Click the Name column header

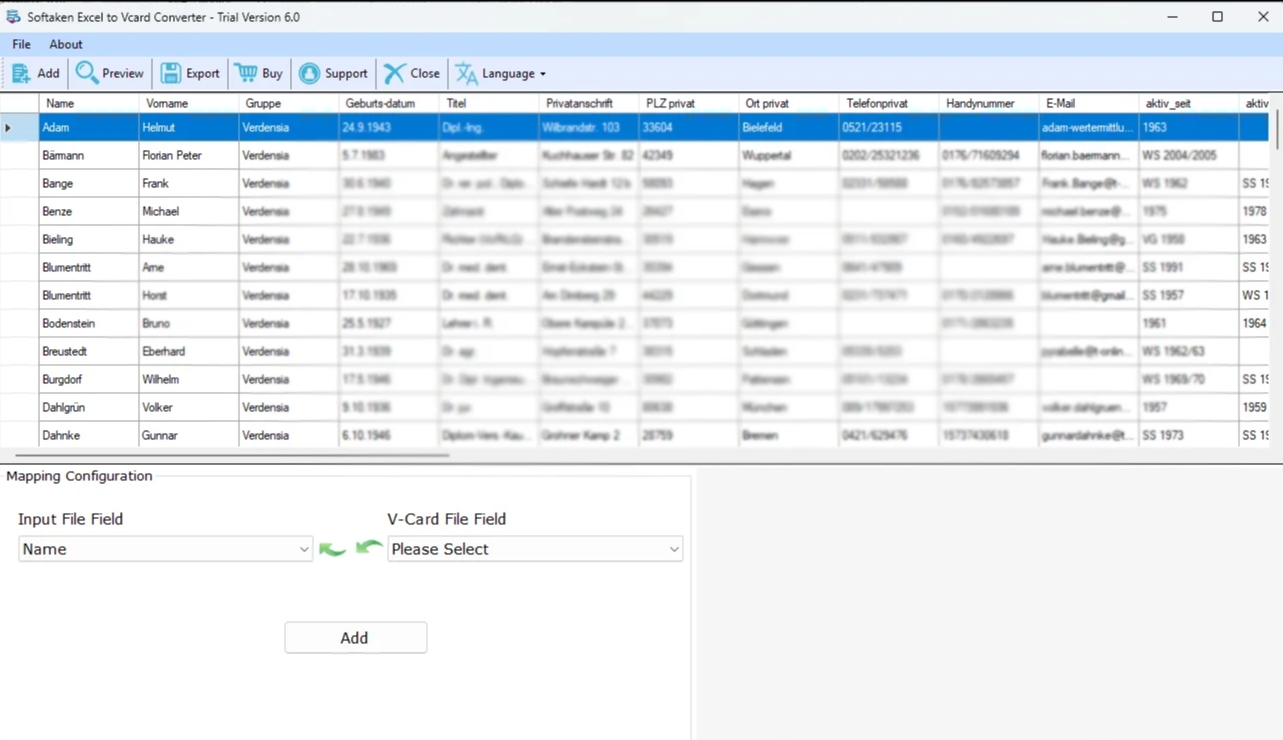pyautogui.click(x=89, y=103)
